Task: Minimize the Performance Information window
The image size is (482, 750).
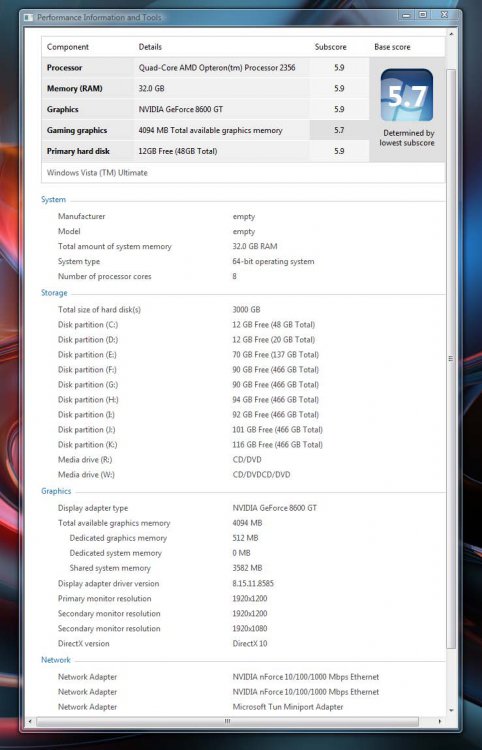Action: pos(406,15)
